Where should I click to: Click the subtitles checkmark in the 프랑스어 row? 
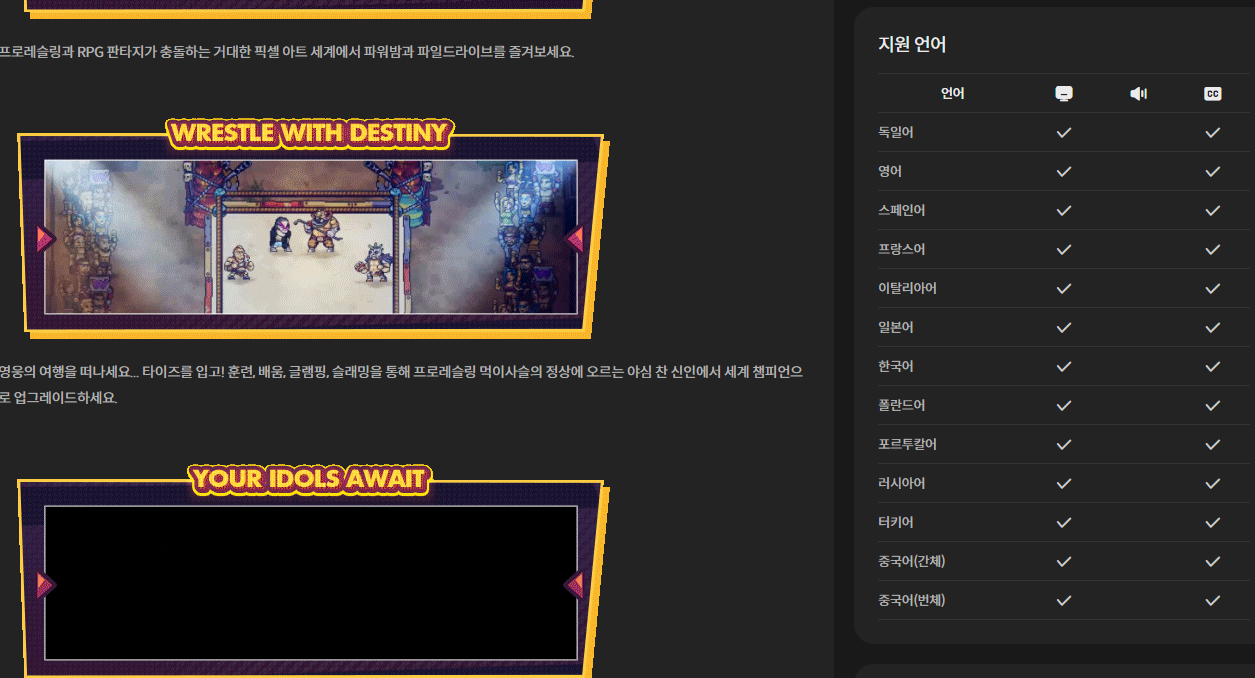click(x=1213, y=249)
